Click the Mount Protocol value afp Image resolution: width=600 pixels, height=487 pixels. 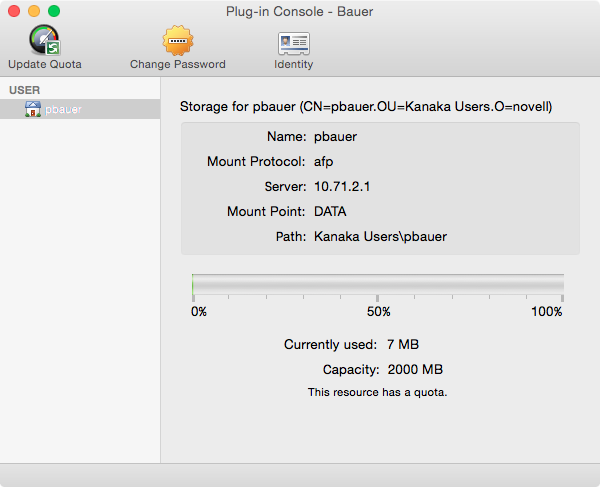[324, 161]
